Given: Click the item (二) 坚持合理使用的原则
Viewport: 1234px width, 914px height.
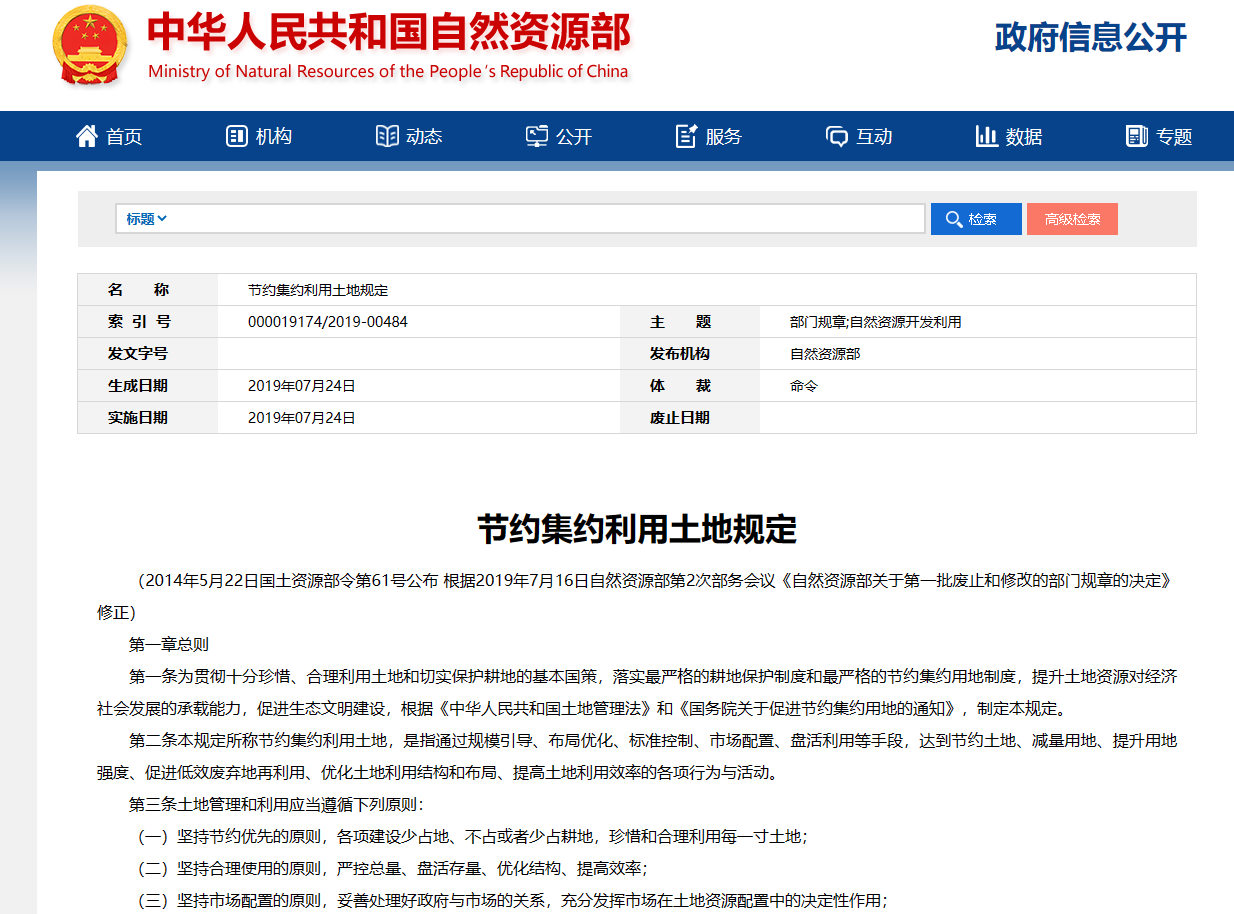Looking at the screenshot, I should 395,868.
